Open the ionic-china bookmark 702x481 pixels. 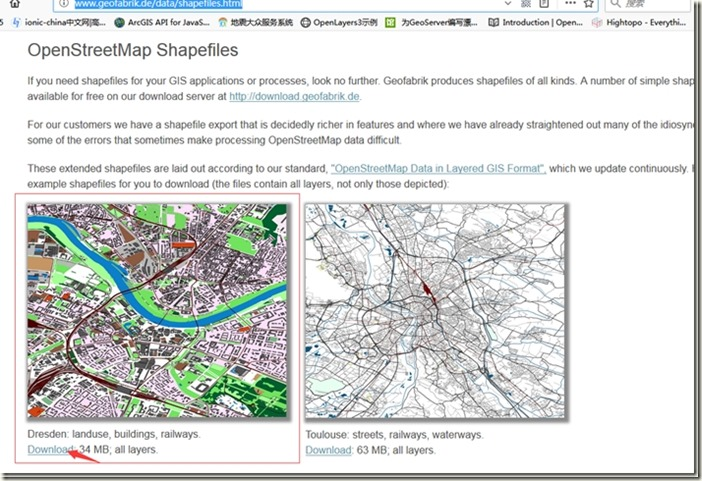[x=60, y=22]
